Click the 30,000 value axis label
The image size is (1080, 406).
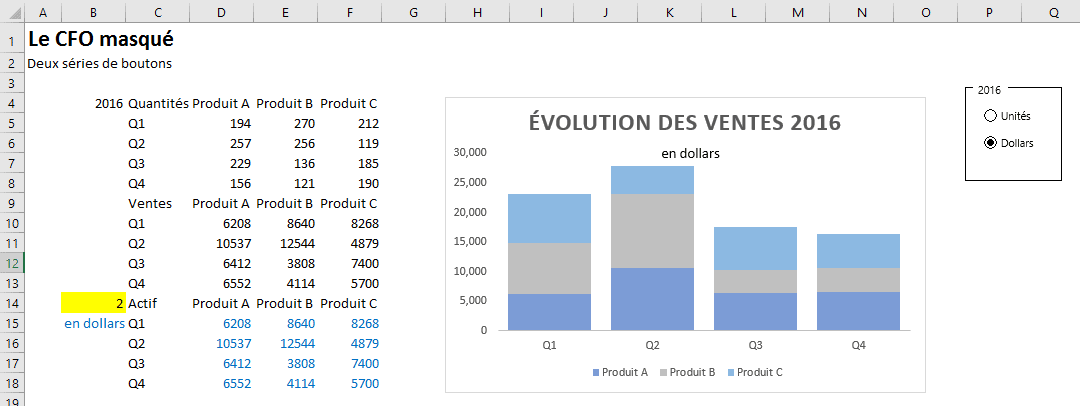[470, 152]
